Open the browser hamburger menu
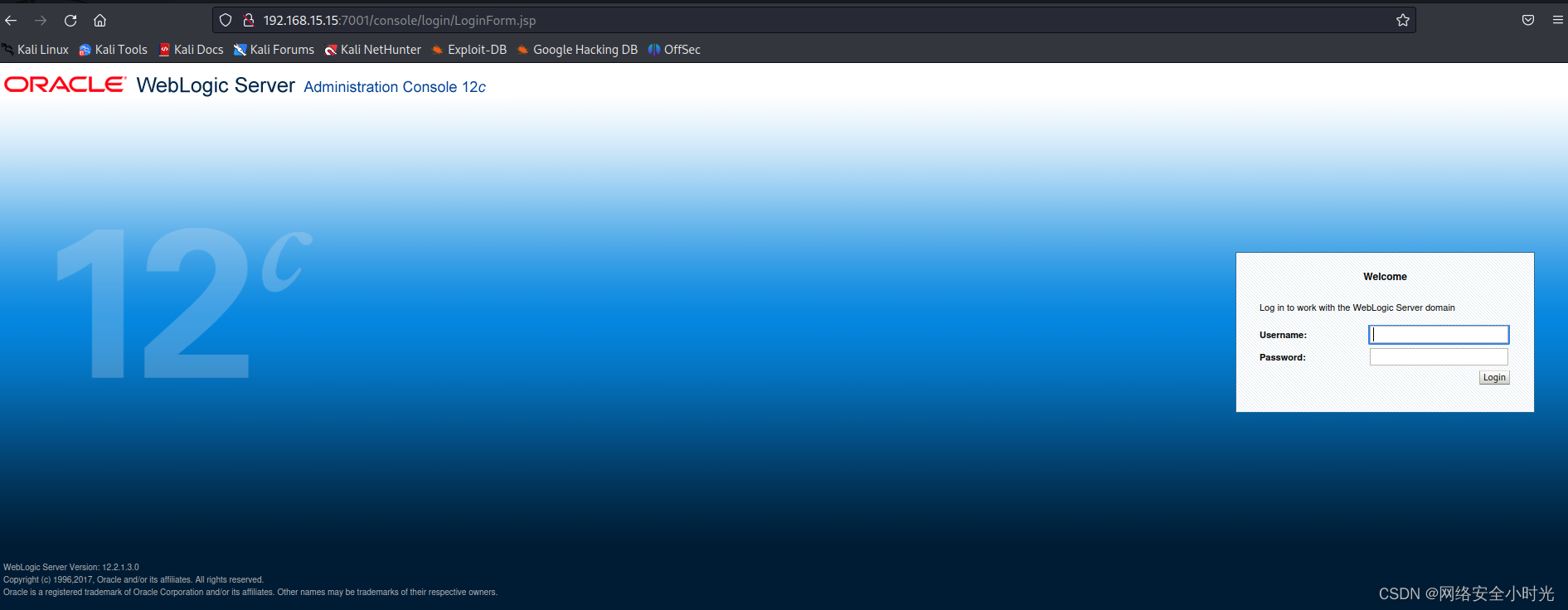This screenshot has height=610, width=1568. click(x=1558, y=20)
